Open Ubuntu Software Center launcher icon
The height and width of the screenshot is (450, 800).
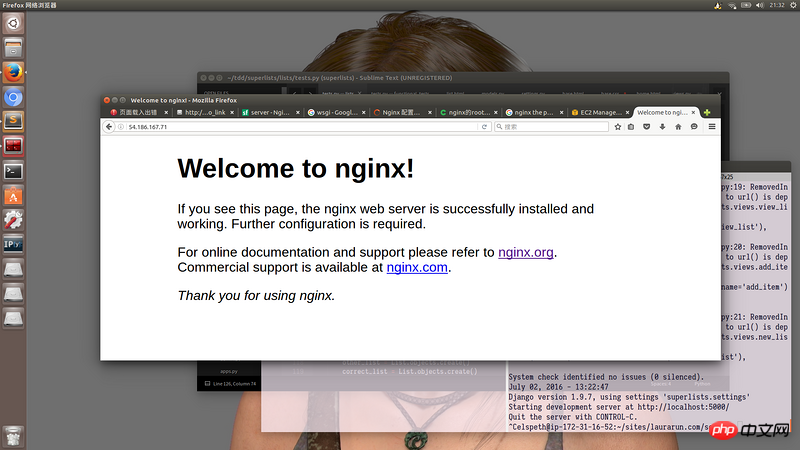(x=13, y=195)
